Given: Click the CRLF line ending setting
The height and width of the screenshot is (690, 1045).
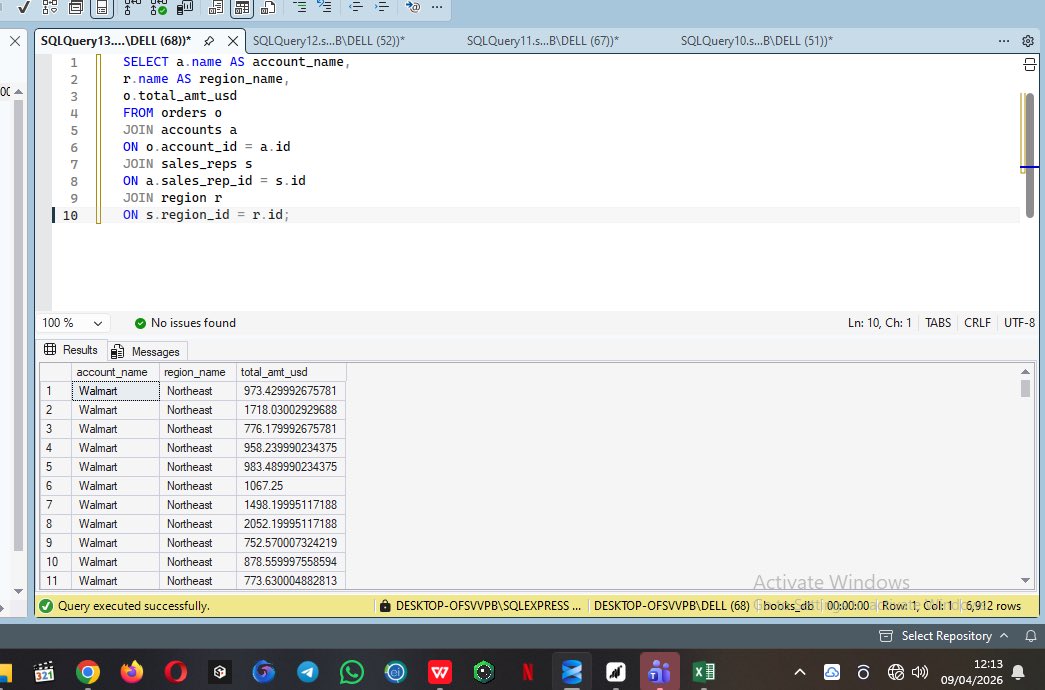Looking at the screenshot, I should [977, 323].
